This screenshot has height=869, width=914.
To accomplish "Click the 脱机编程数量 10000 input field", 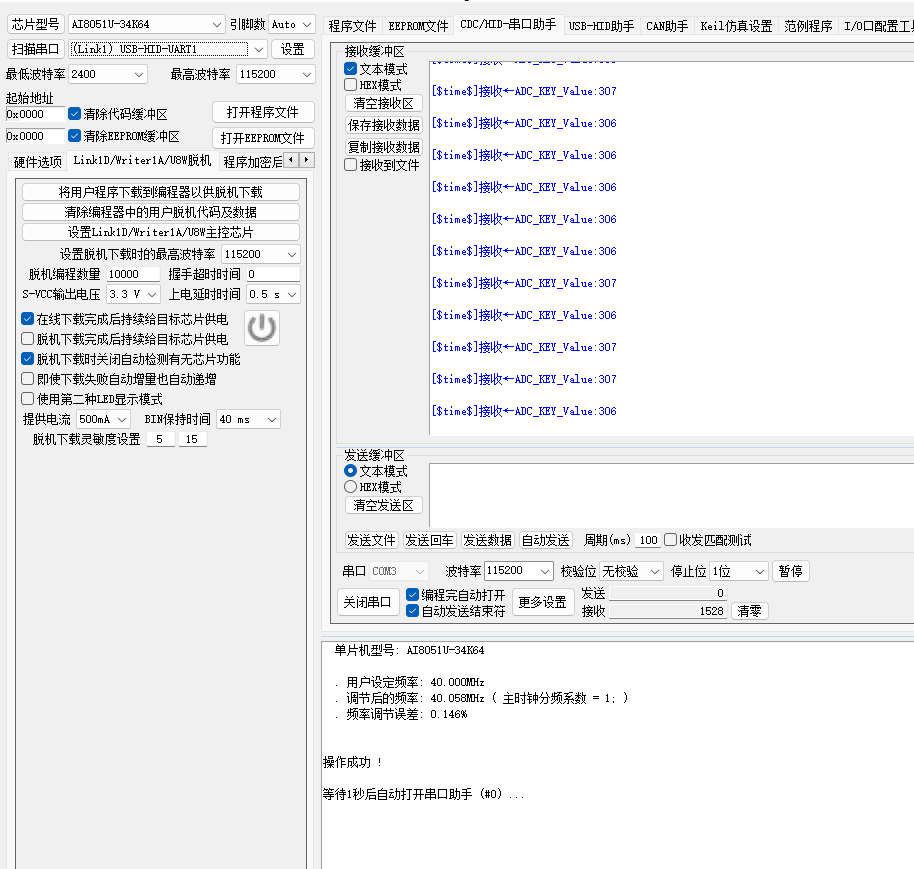I will [x=133, y=274].
